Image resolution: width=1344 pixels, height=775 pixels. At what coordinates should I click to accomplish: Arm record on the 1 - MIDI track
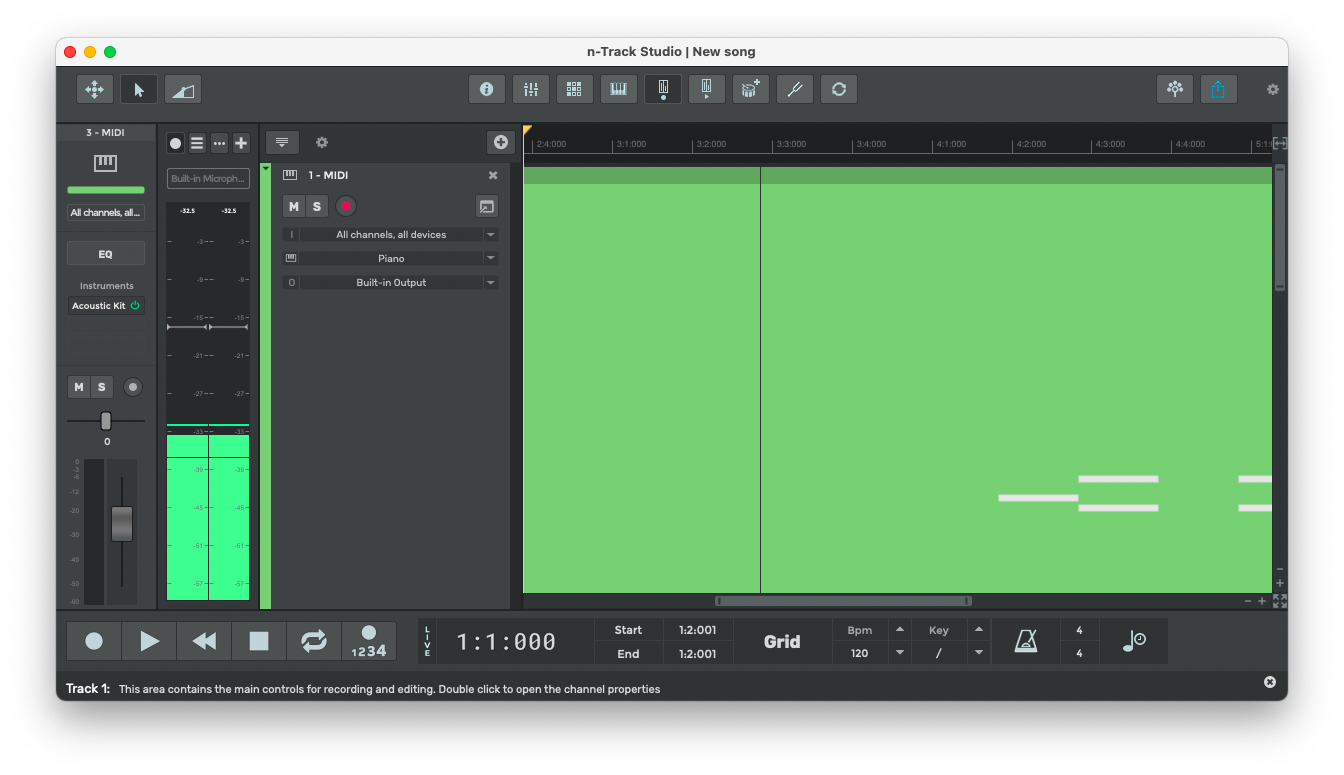pyautogui.click(x=346, y=207)
